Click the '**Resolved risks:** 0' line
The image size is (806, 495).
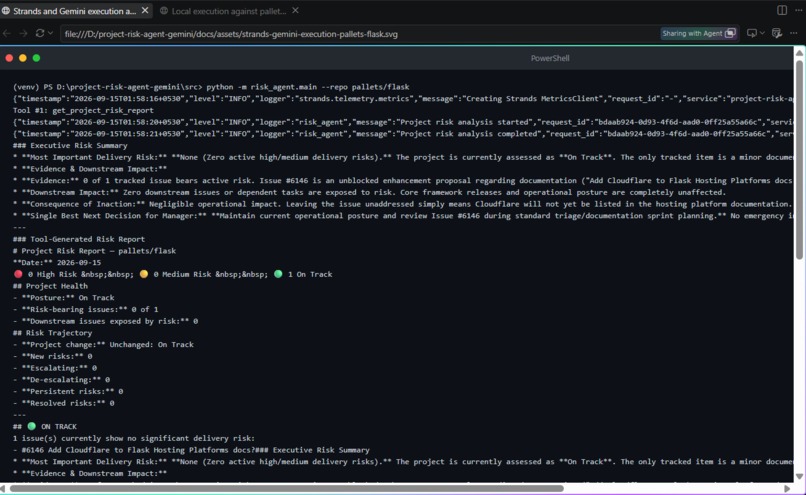[64, 404]
